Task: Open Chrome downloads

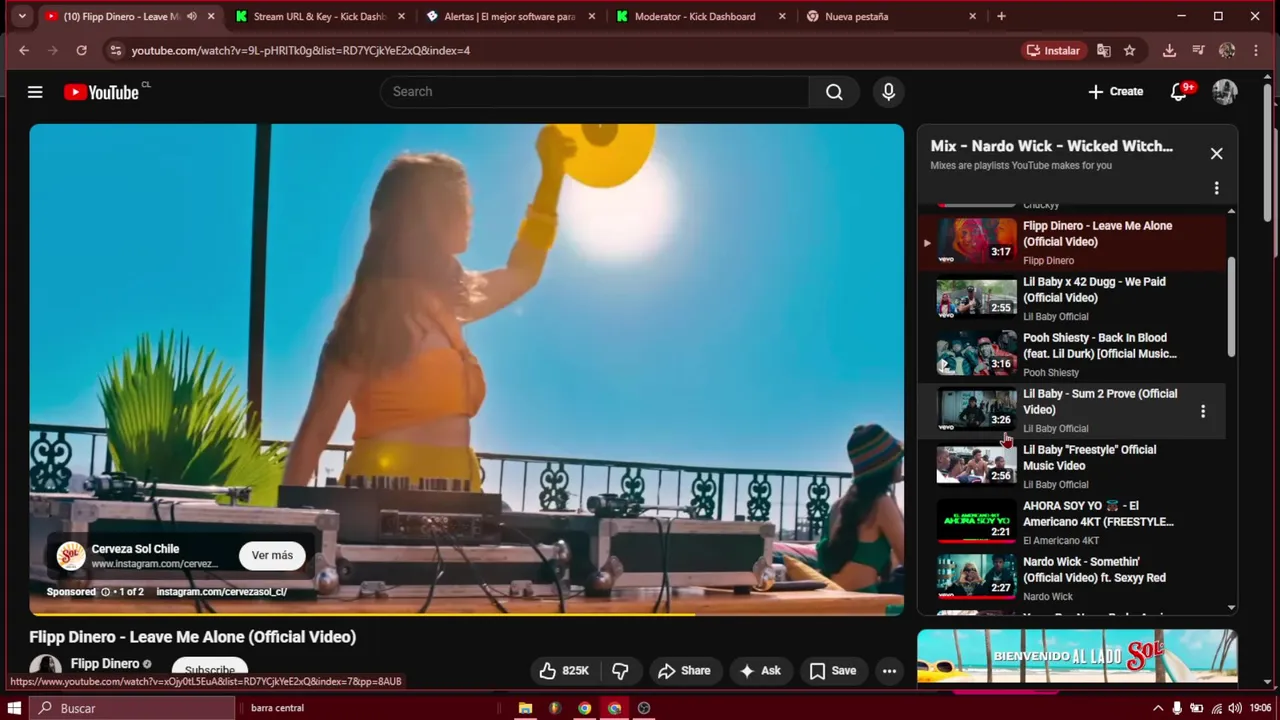Action: 1169,51
